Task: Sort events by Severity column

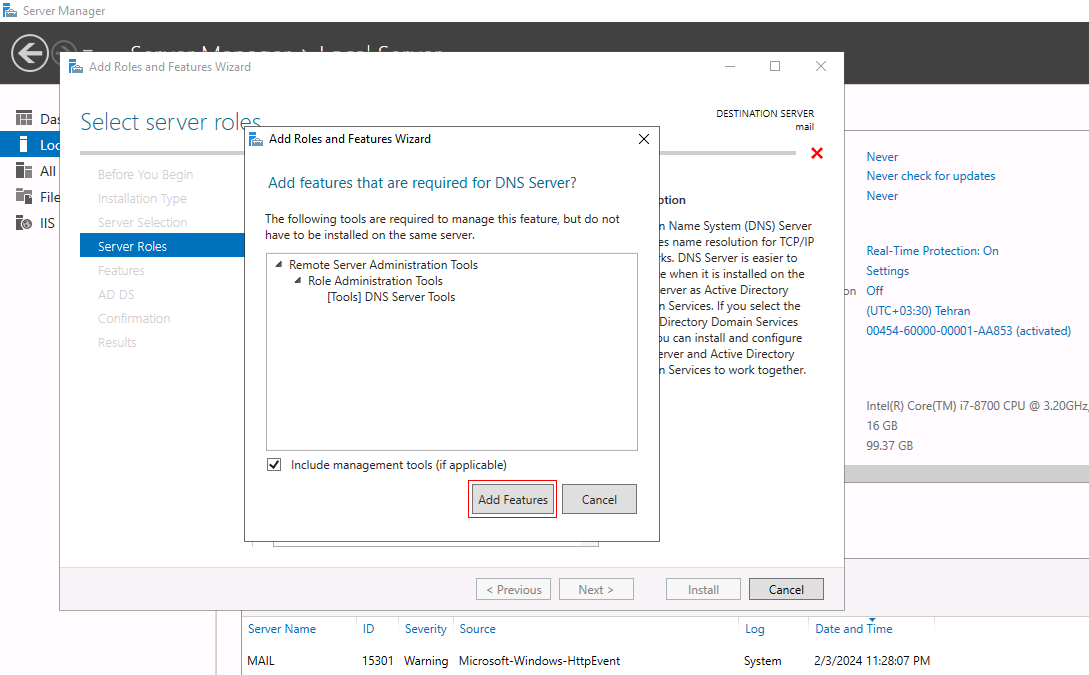Action: tap(426, 628)
